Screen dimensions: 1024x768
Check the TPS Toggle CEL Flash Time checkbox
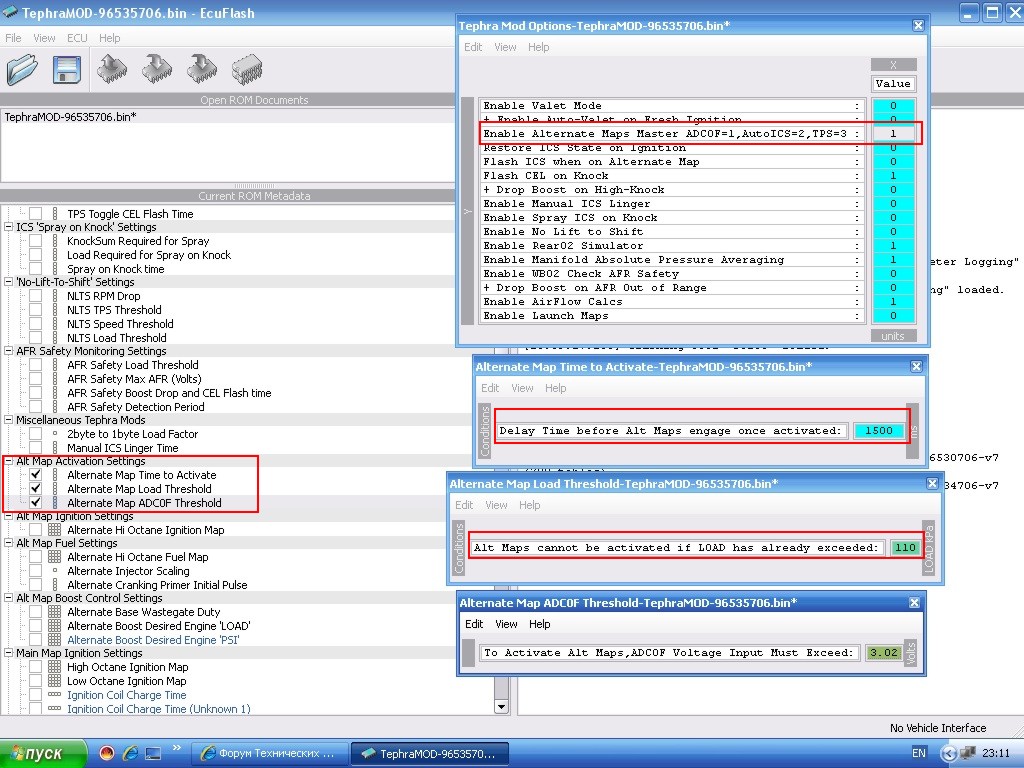point(35,214)
